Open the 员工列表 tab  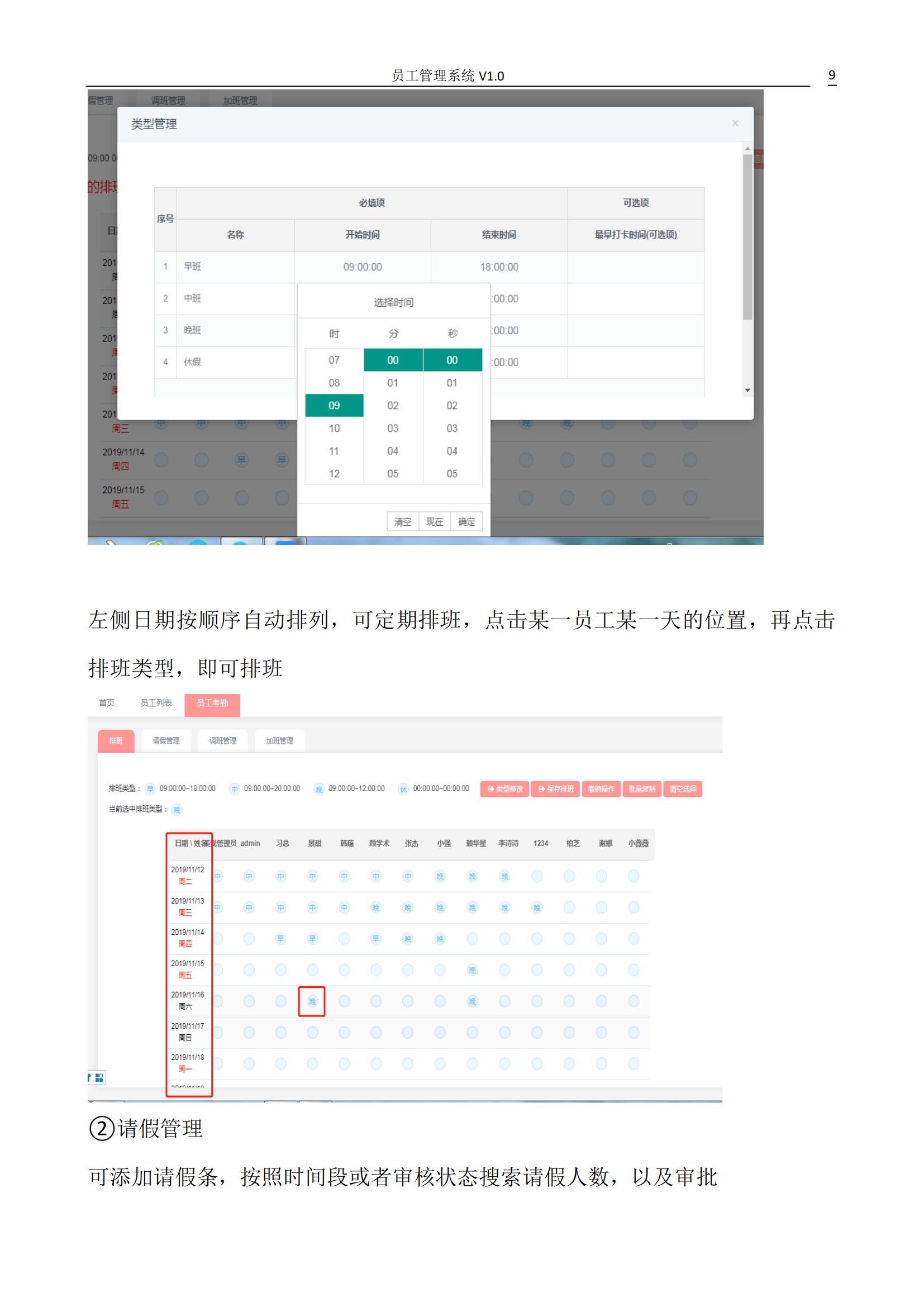[x=156, y=703]
